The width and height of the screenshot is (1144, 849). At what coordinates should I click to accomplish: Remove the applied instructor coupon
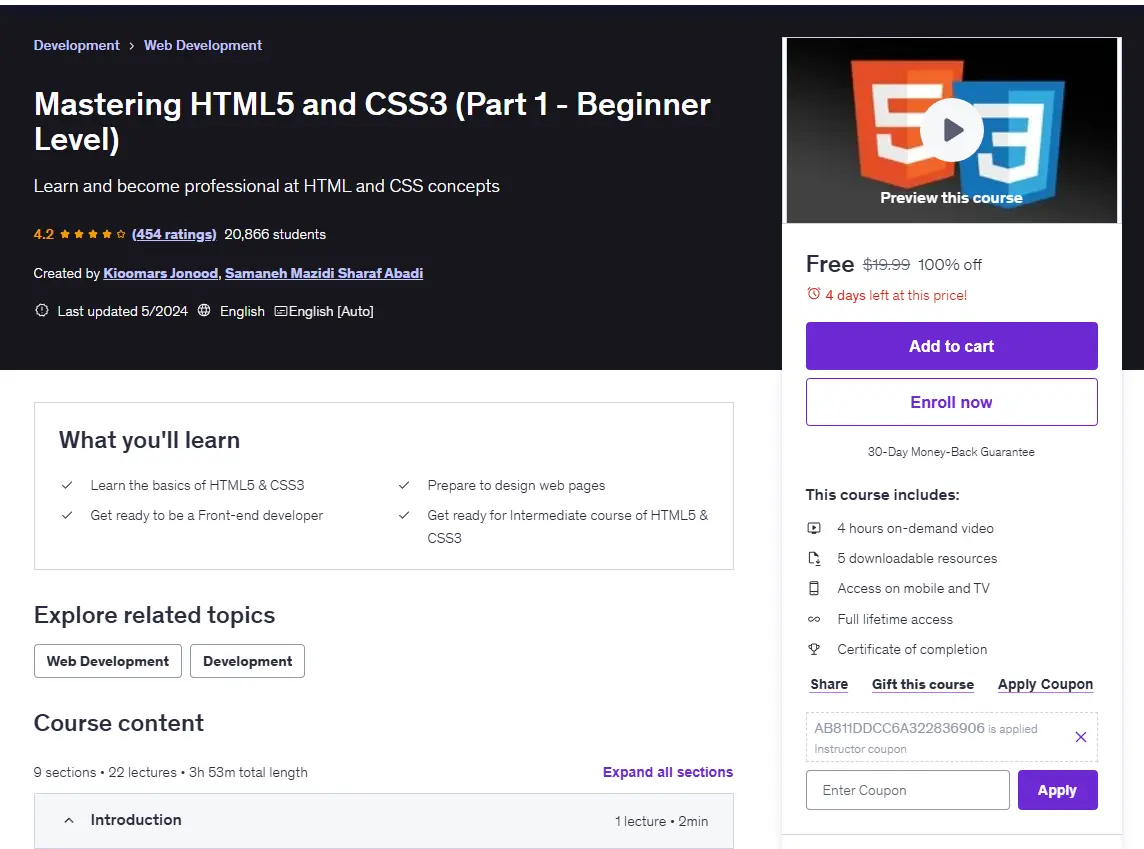1081,737
